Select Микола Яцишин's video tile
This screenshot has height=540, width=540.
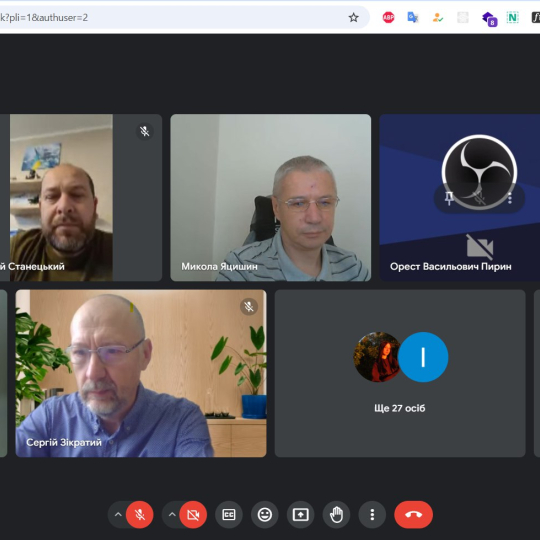pos(271,198)
